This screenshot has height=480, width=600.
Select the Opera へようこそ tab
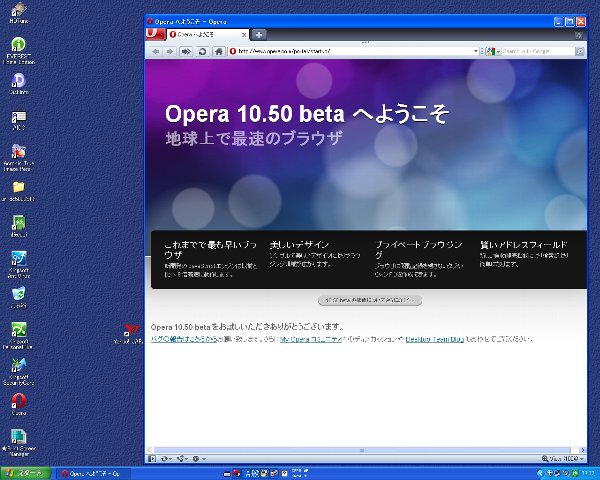(205, 35)
